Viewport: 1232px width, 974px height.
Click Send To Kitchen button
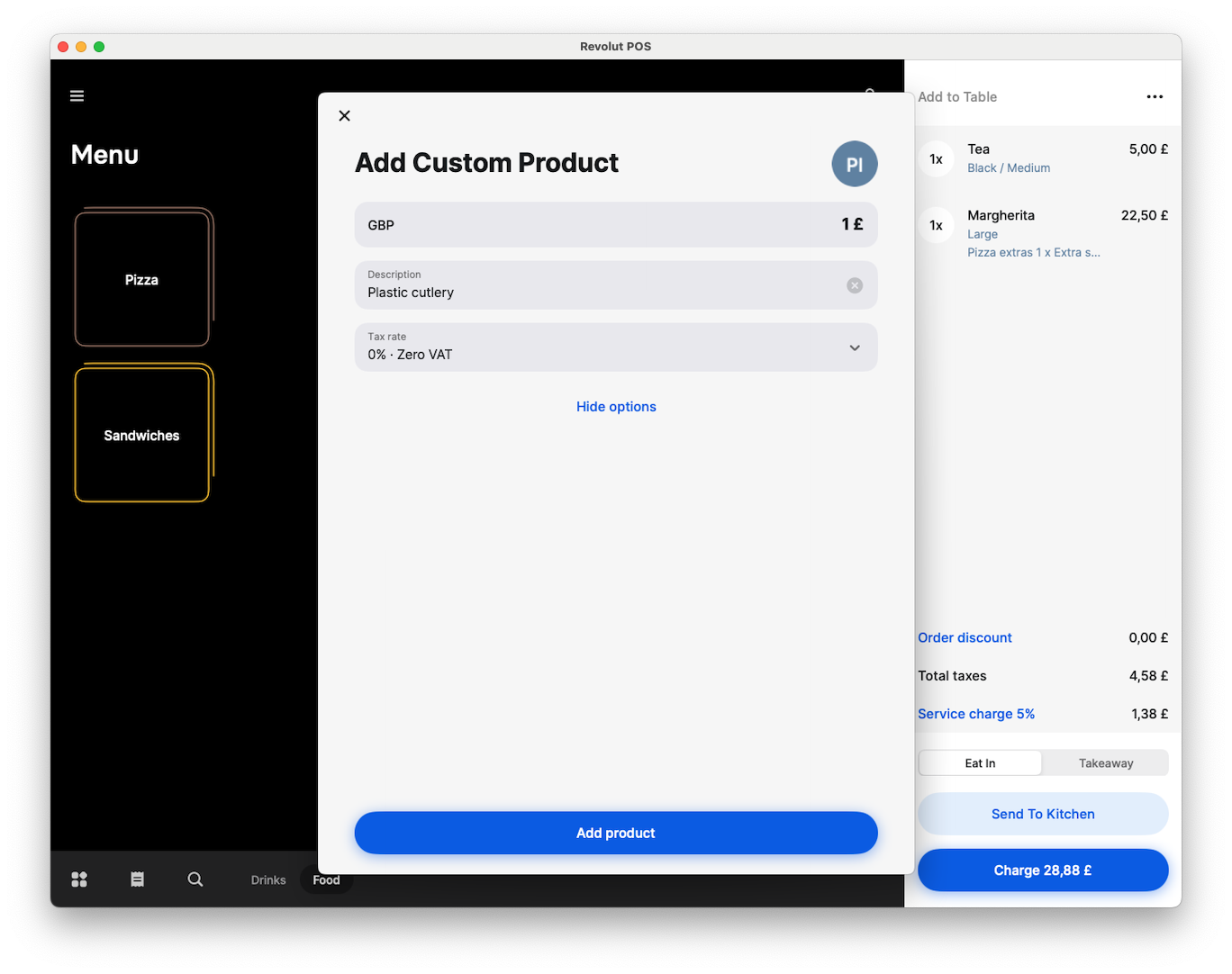click(x=1043, y=814)
